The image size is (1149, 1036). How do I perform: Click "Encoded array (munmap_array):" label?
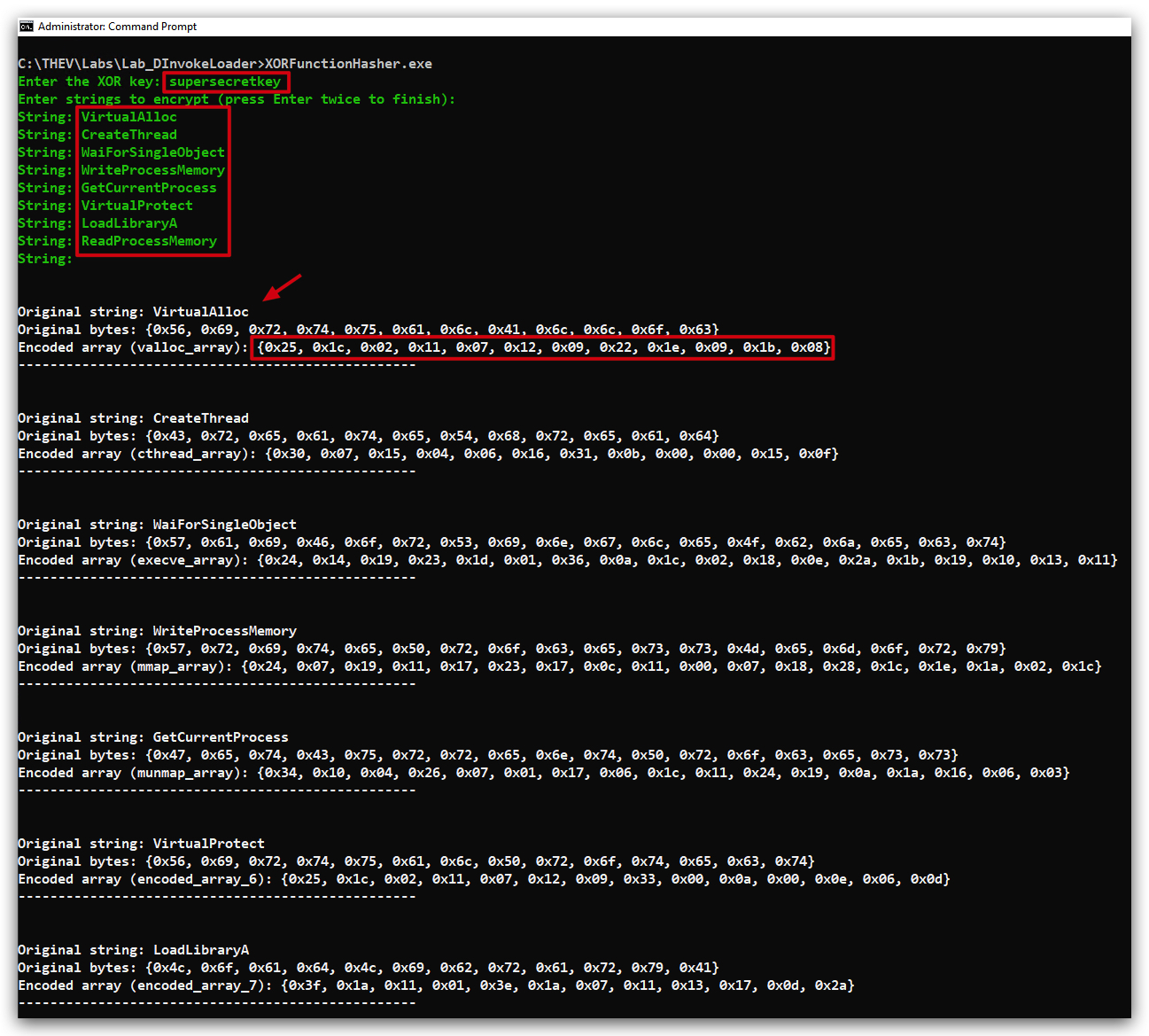[134, 773]
